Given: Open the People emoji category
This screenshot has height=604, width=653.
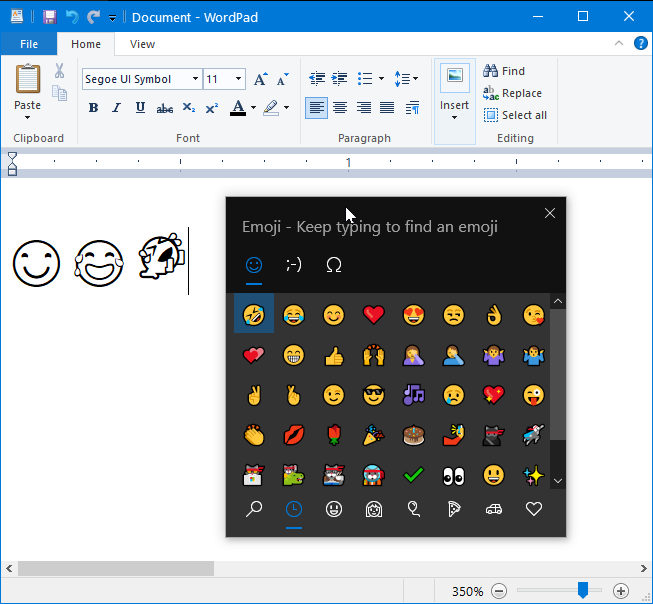Looking at the screenshot, I should (374, 509).
